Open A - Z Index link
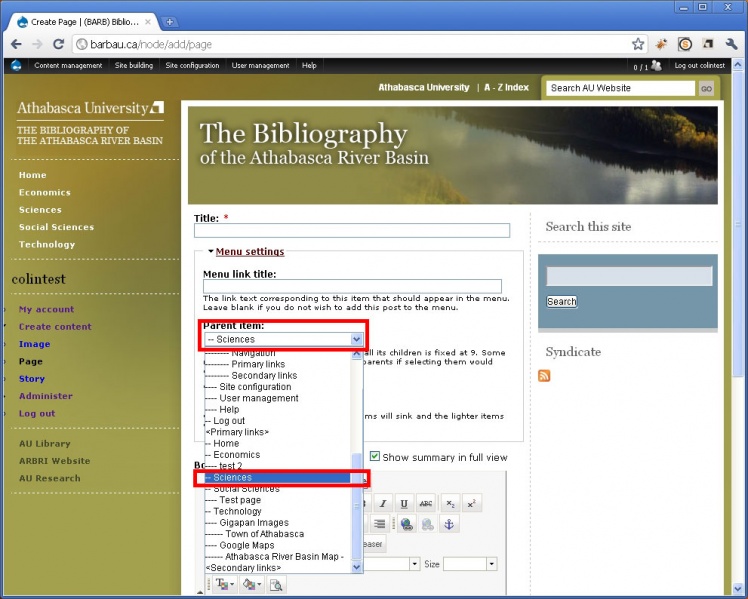 [506, 87]
